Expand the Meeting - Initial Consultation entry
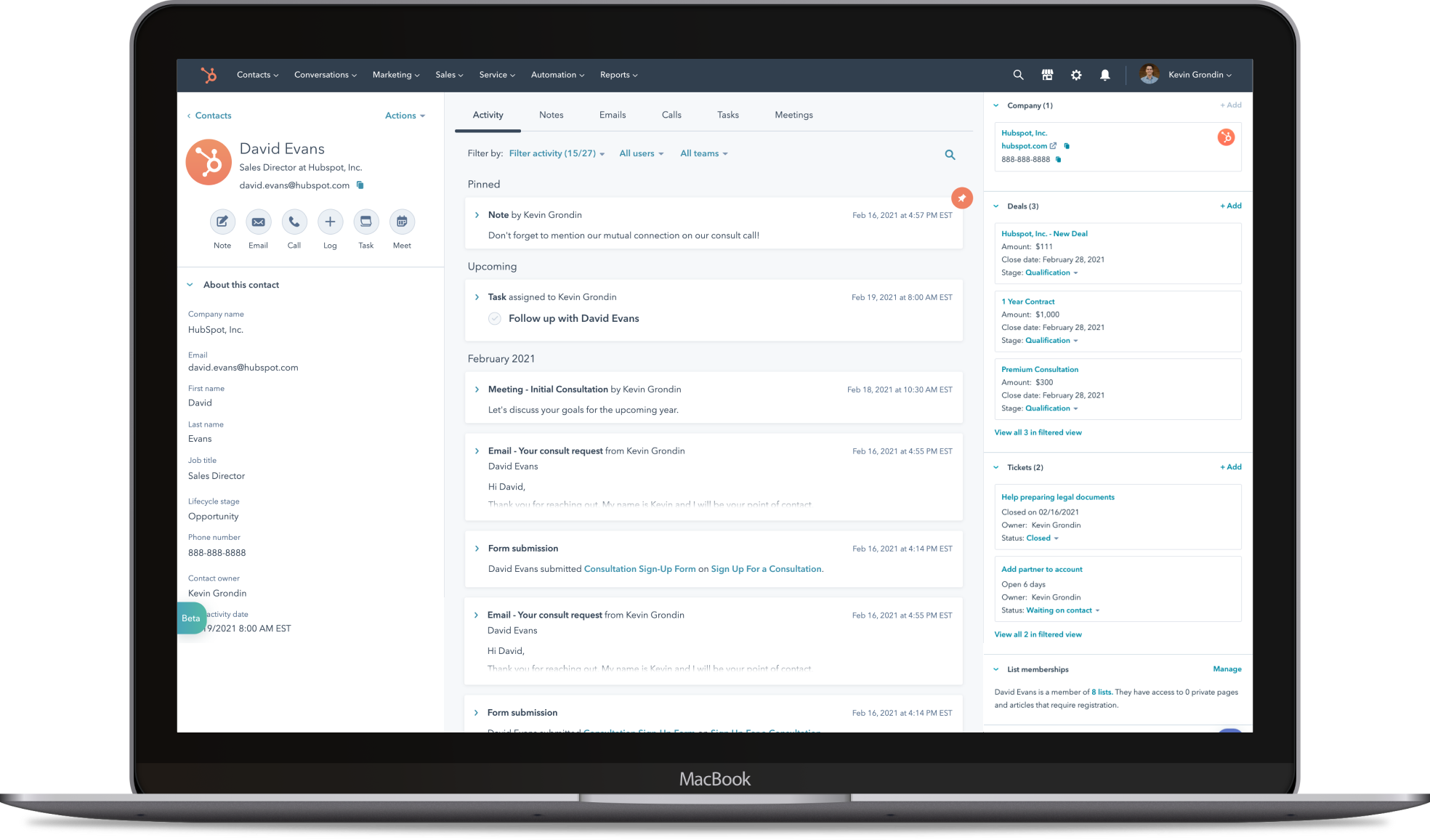The height and width of the screenshot is (840, 1430). 477,389
